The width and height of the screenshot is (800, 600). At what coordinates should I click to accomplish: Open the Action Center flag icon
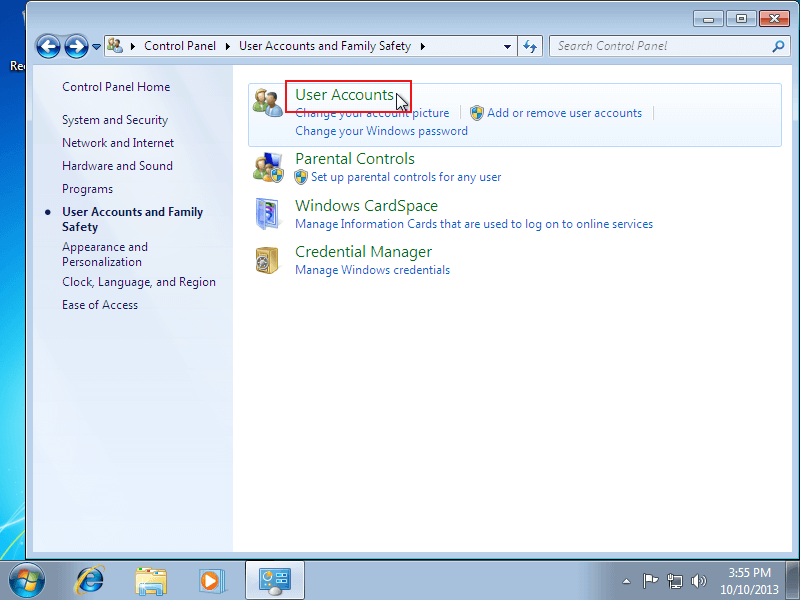651,580
